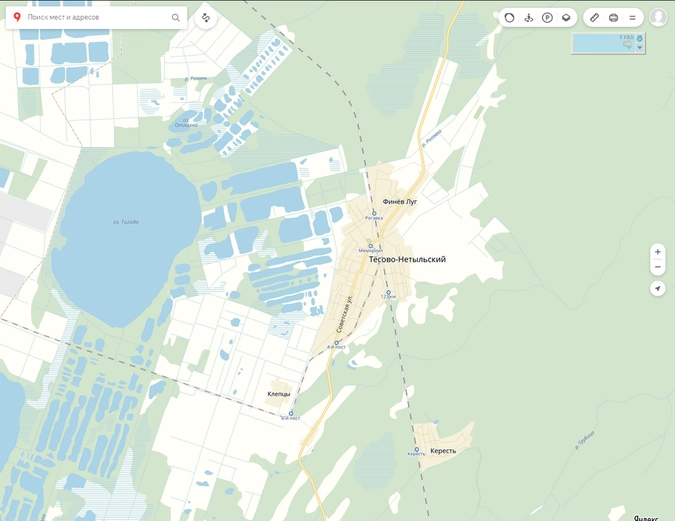Select the ruler measurement tool
This screenshot has height=521, width=675.
click(x=594, y=17)
